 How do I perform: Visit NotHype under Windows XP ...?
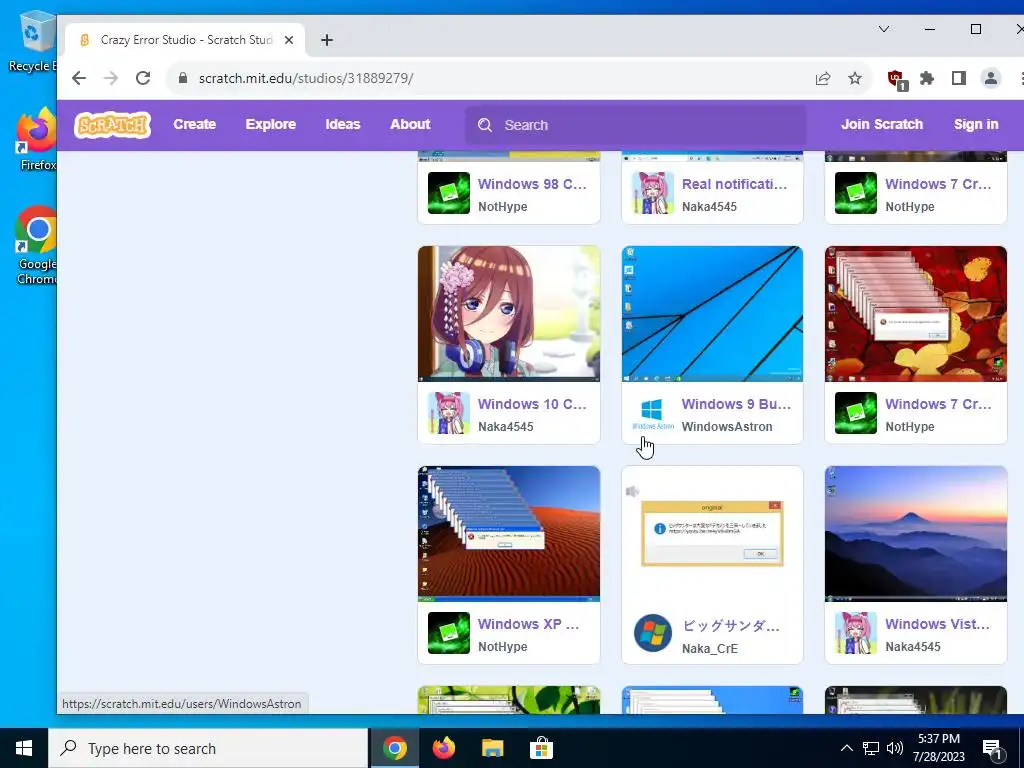click(502, 647)
